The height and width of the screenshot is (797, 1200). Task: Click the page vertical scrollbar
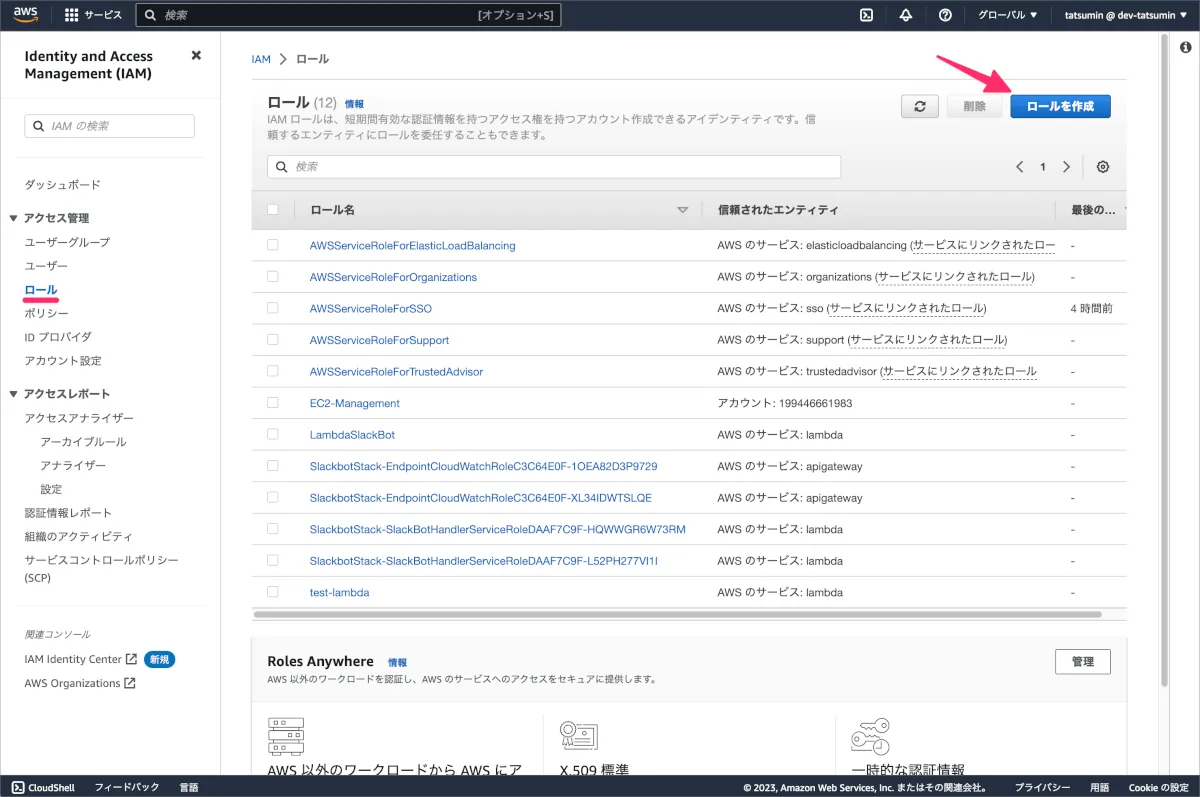1164,360
